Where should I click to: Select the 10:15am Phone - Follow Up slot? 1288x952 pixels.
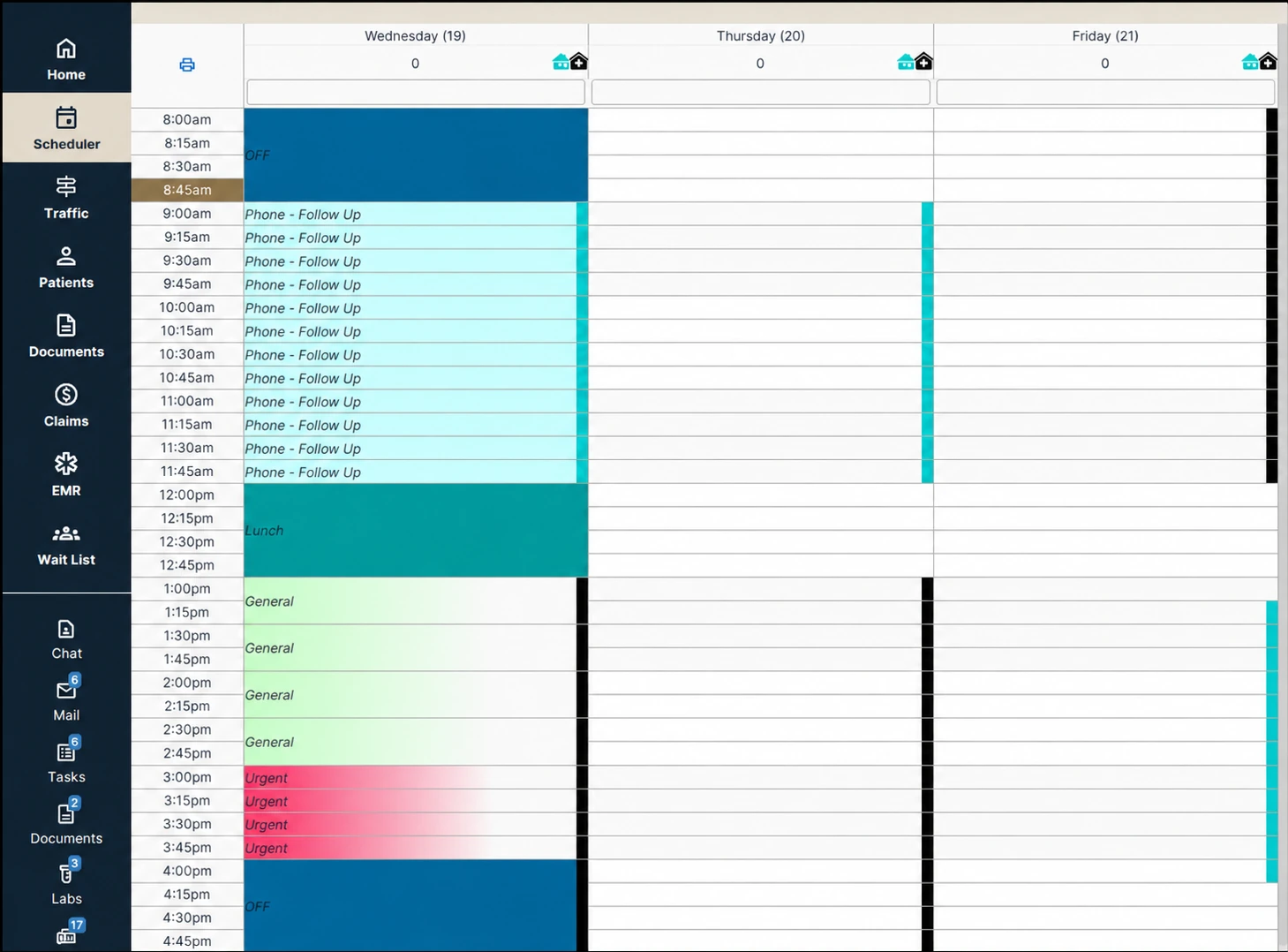pyautogui.click(x=411, y=331)
